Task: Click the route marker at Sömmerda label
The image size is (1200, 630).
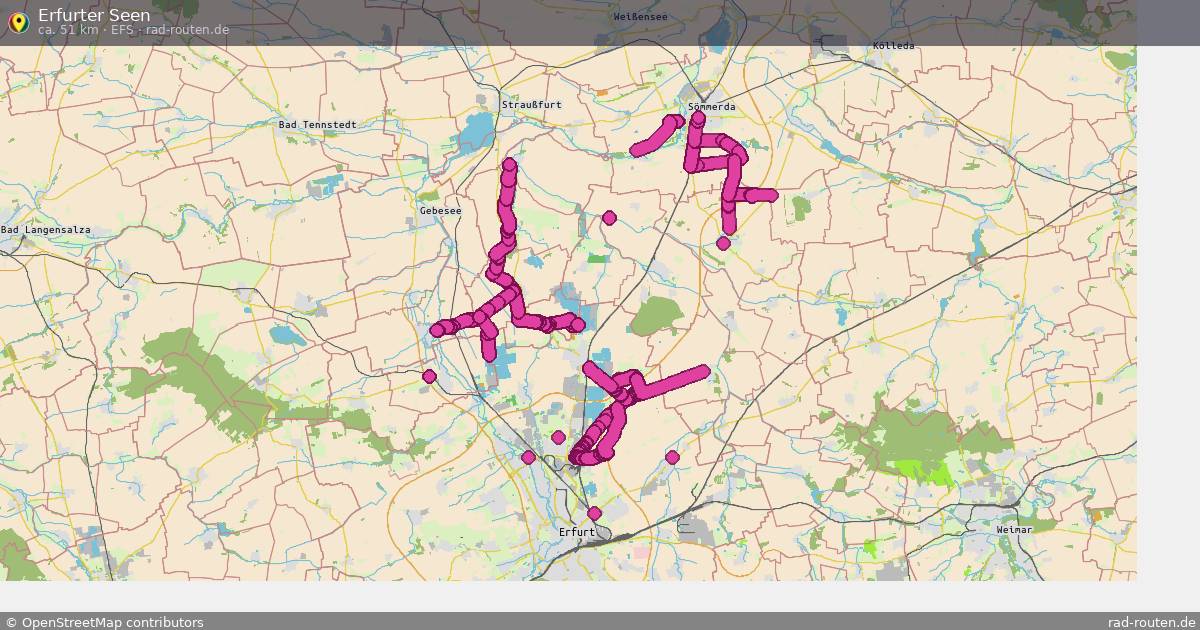Action: pos(698,118)
